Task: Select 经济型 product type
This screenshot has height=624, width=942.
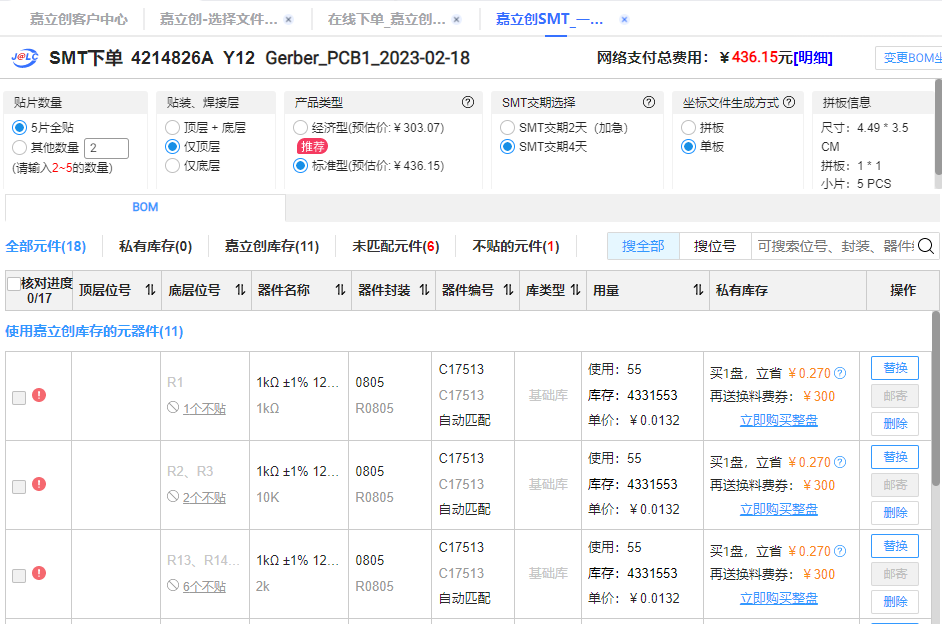Action: [x=300, y=127]
